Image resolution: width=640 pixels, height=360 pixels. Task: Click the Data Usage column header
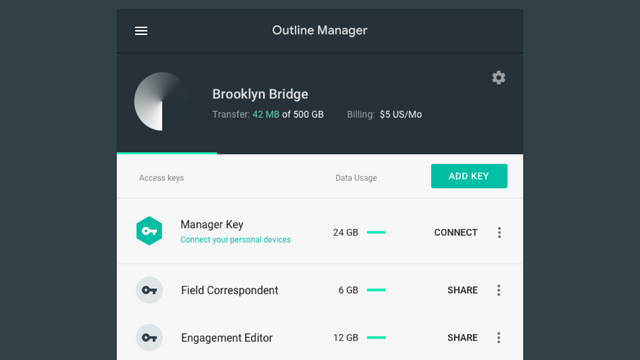click(356, 178)
